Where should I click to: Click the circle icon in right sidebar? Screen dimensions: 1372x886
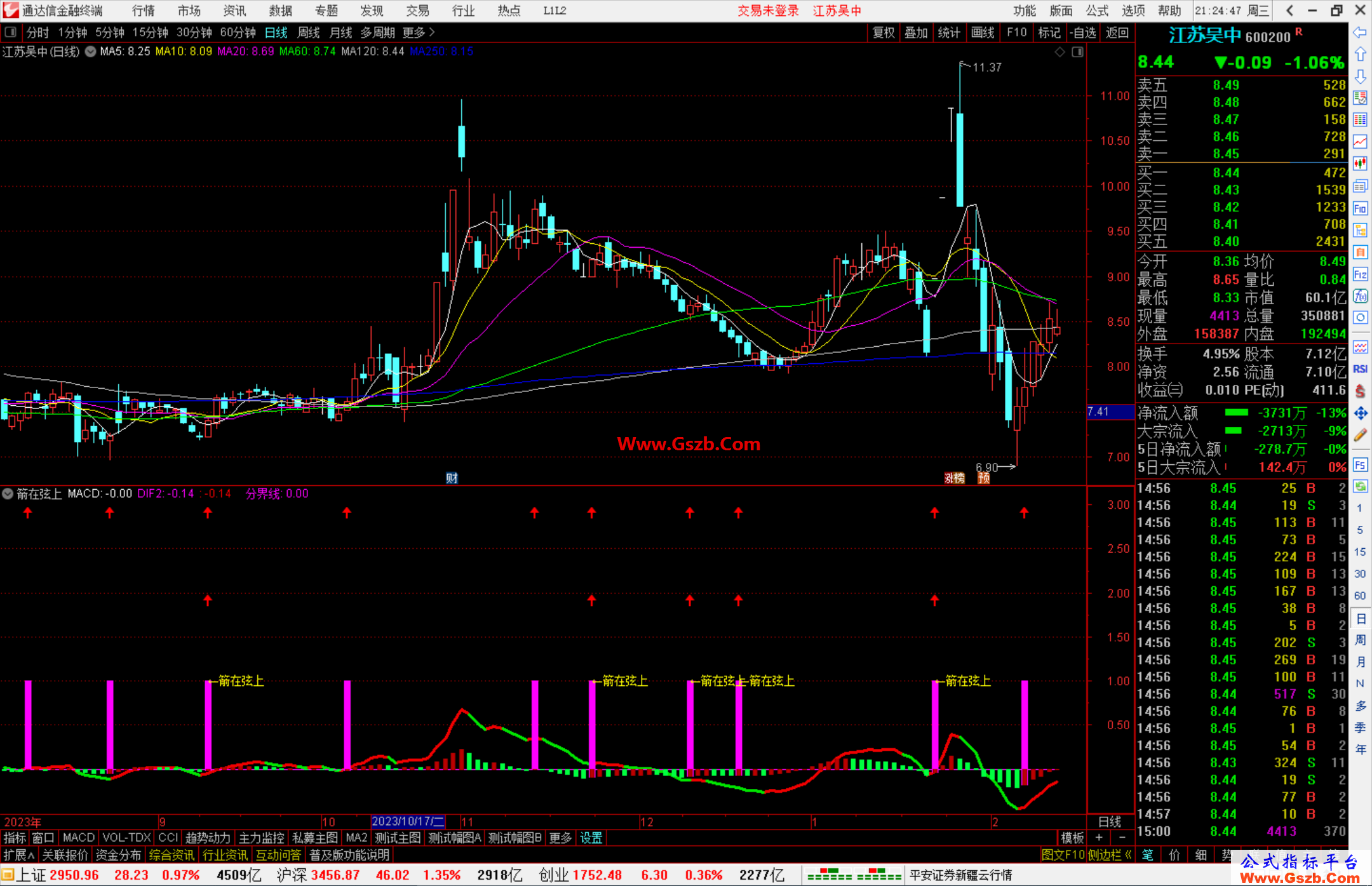click(1360, 318)
